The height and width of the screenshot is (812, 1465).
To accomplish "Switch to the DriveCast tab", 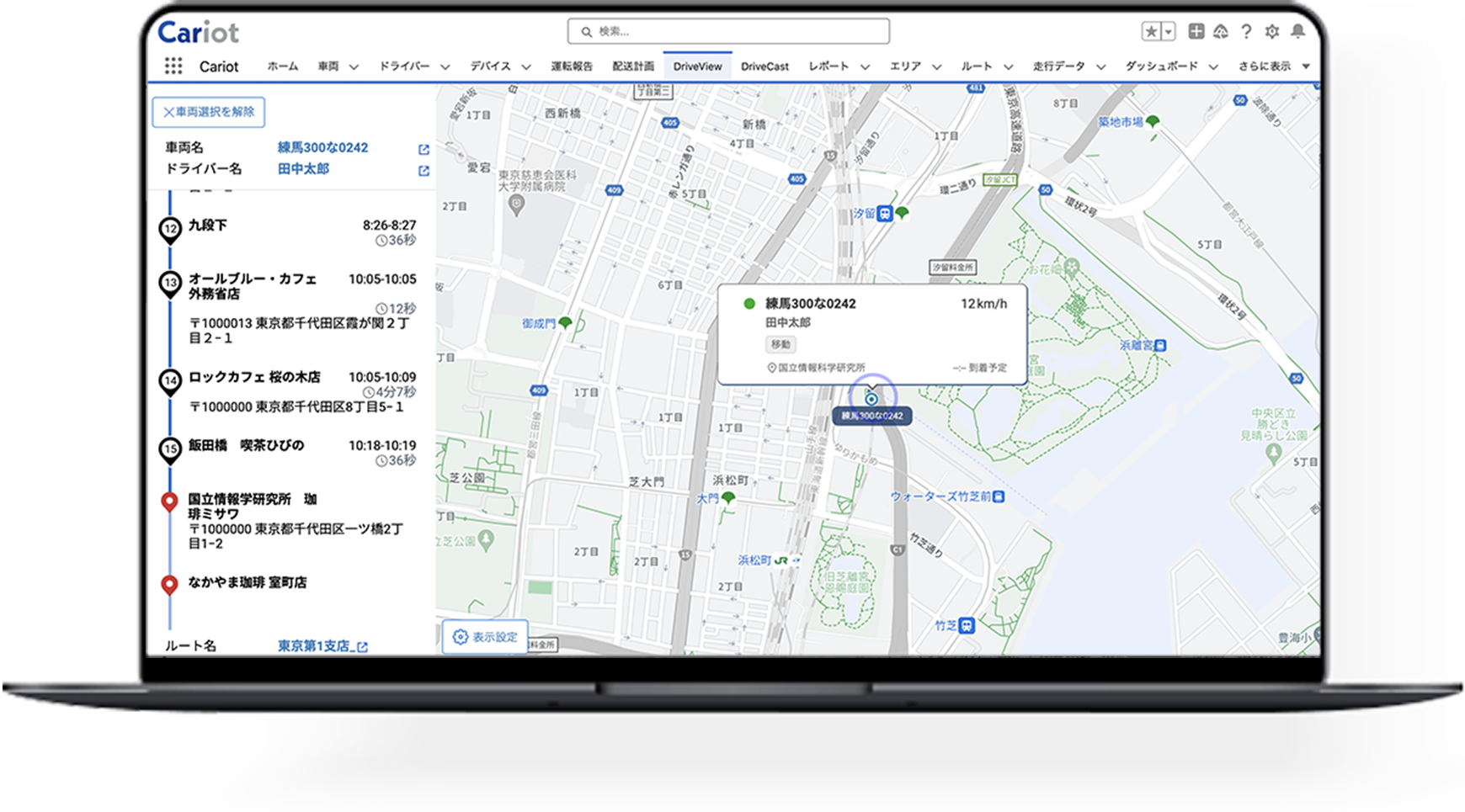I will point(764,66).
